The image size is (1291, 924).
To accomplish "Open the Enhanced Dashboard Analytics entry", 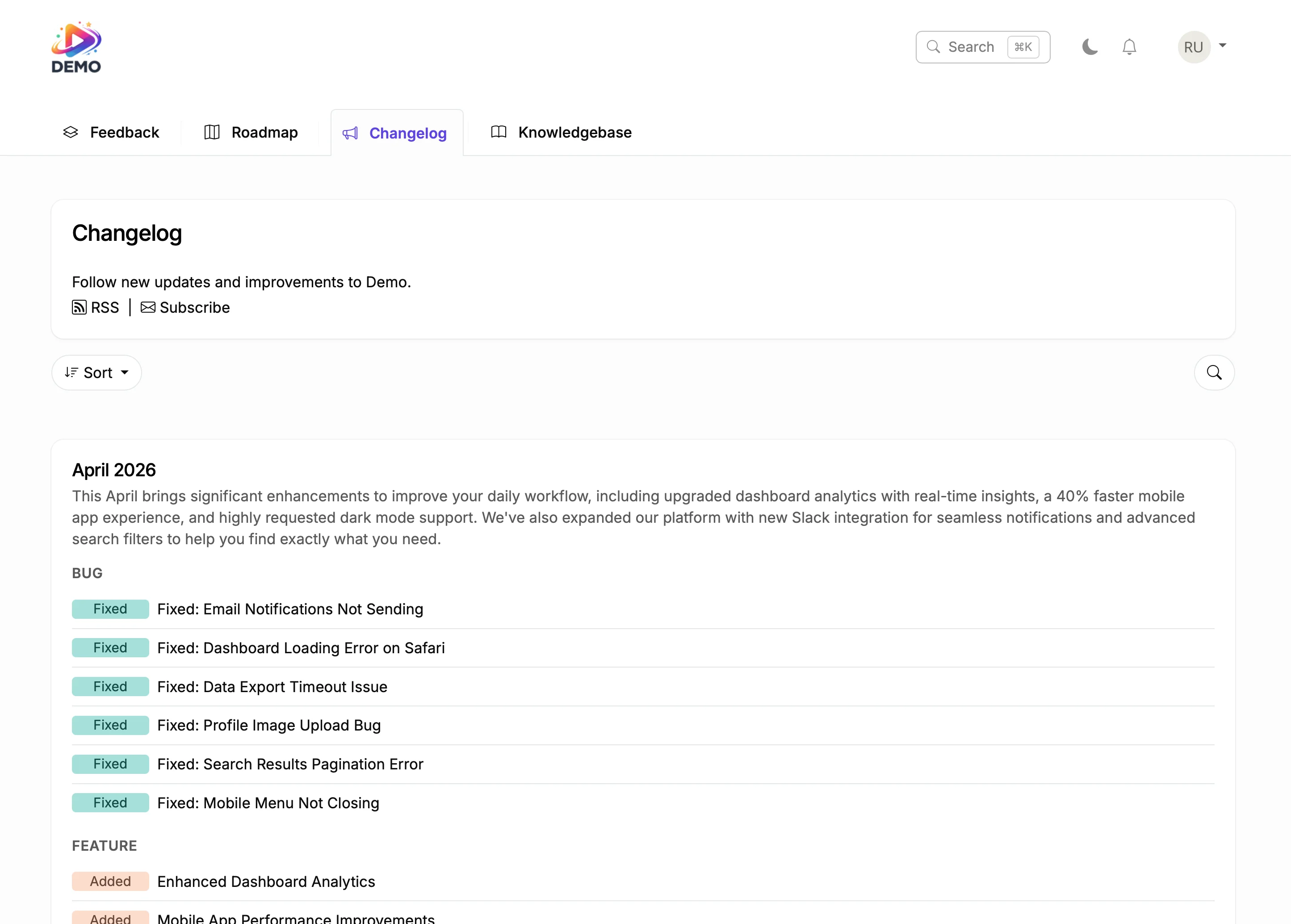I will [266, 881].
